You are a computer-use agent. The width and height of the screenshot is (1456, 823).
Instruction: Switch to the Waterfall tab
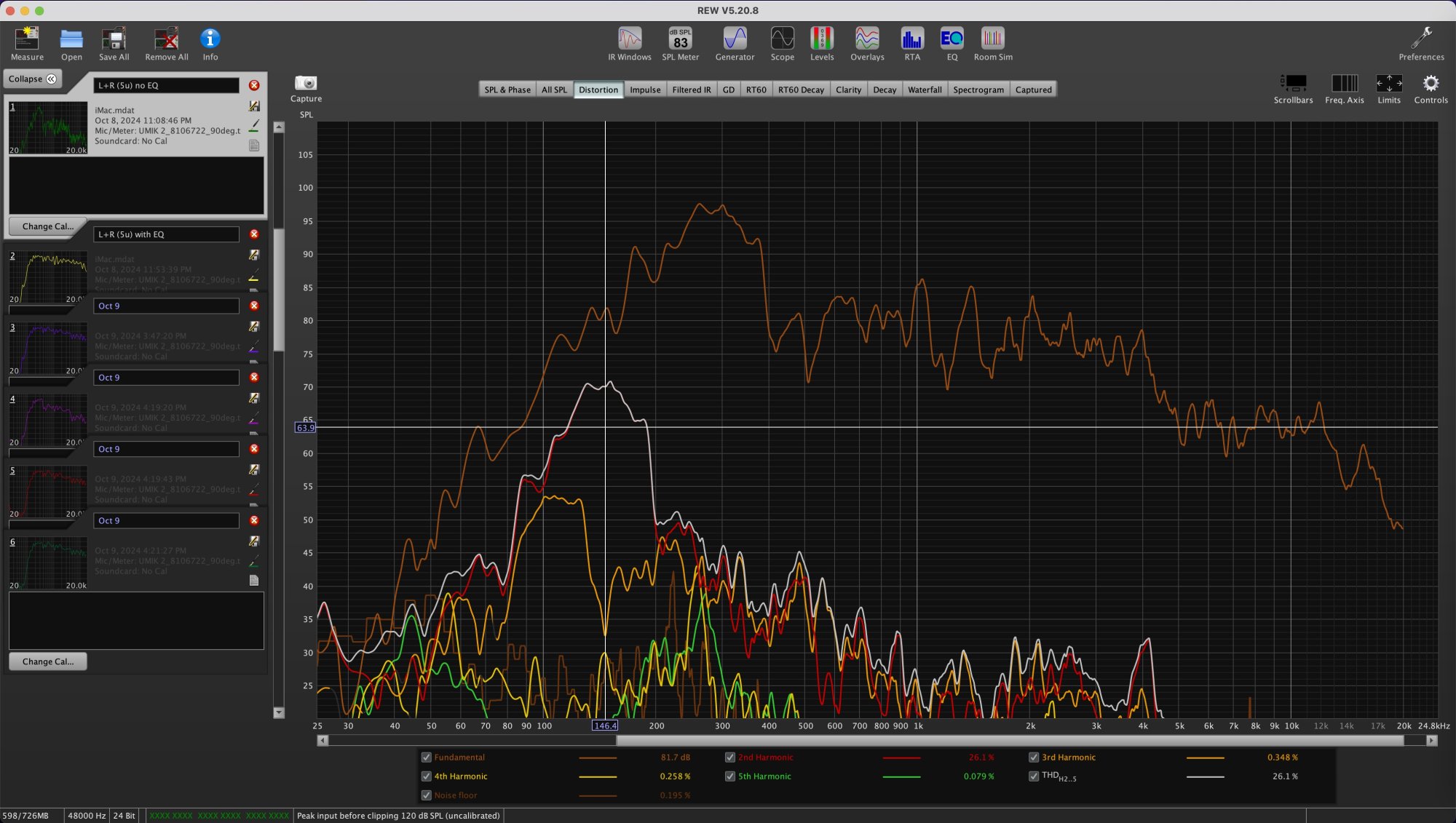(925, 90)
